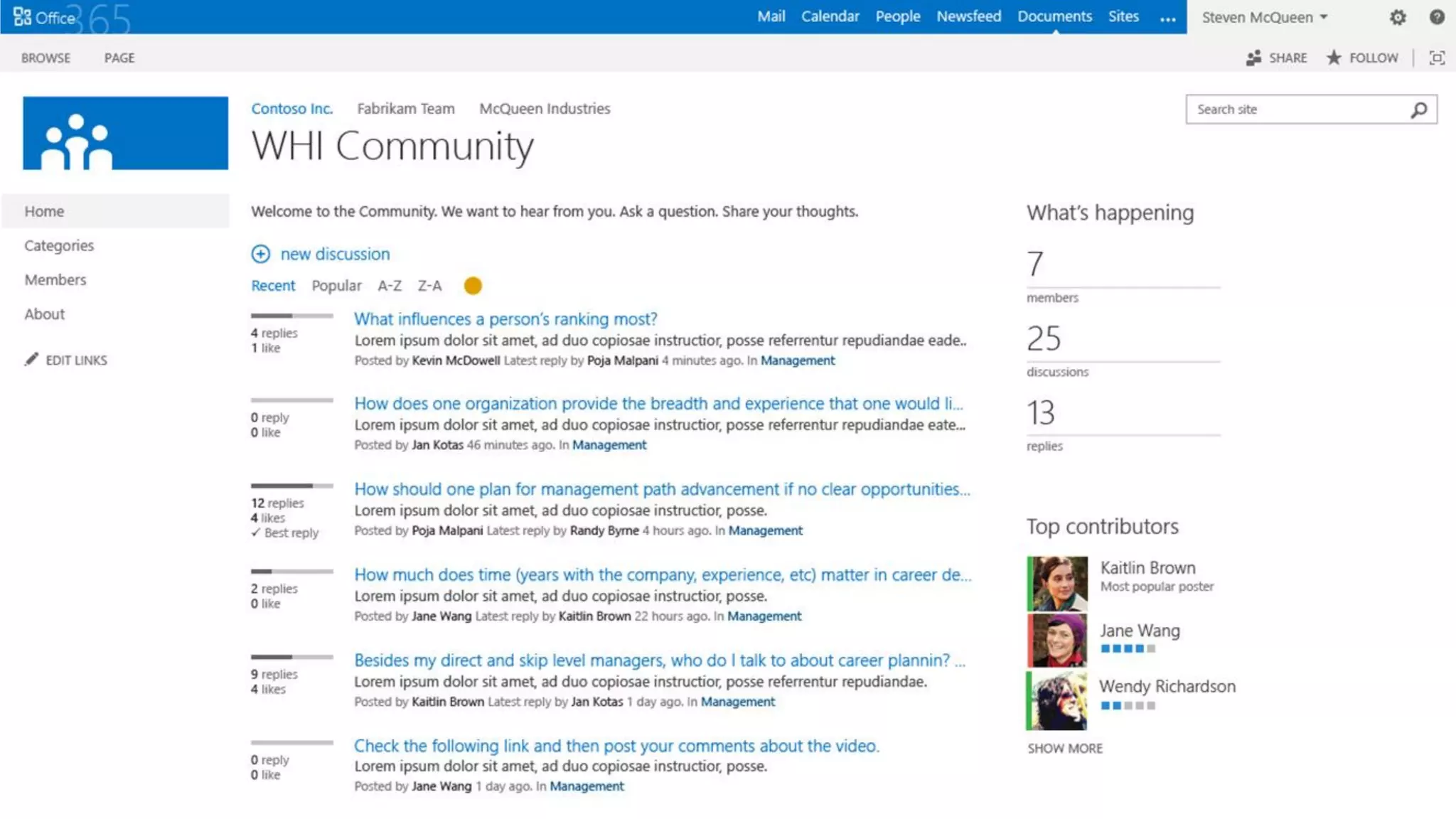Image resolution: width=1456 pixels, height=819 pixels.
Task: Click the help question mark icon
Action: [1437, 17]
